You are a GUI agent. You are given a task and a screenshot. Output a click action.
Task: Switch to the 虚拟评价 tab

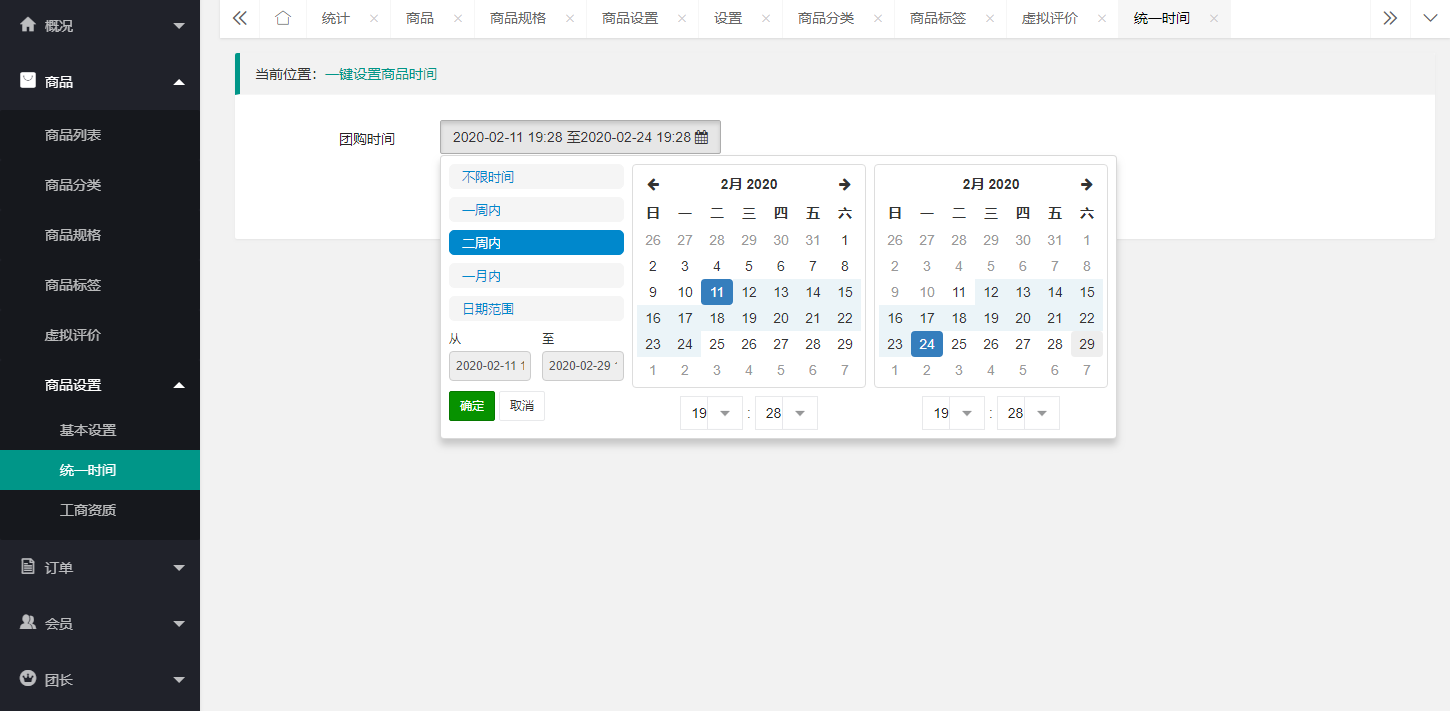pyautogui.click(x=1050, y=18)
